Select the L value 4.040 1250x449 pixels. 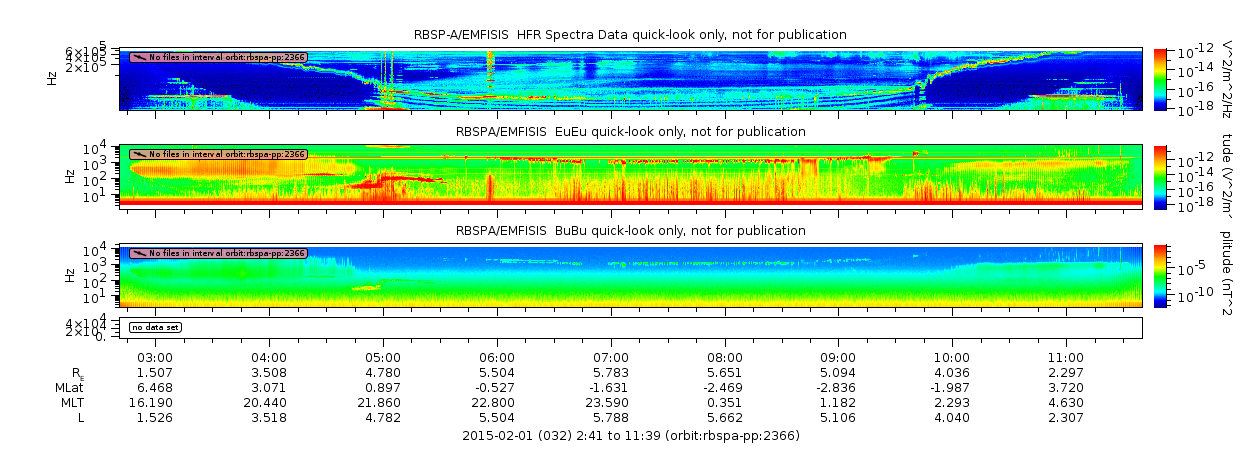pyautogui.click(x=952, y=417)
